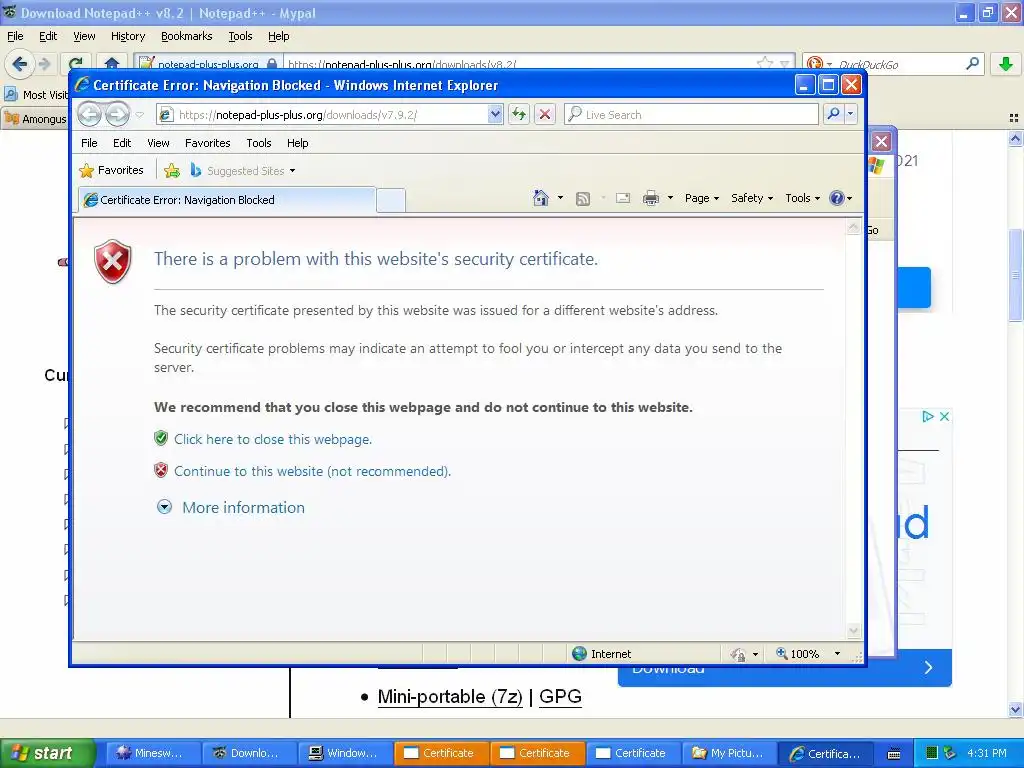
Task: Click the Favorites star button
Action: point(111,170)
